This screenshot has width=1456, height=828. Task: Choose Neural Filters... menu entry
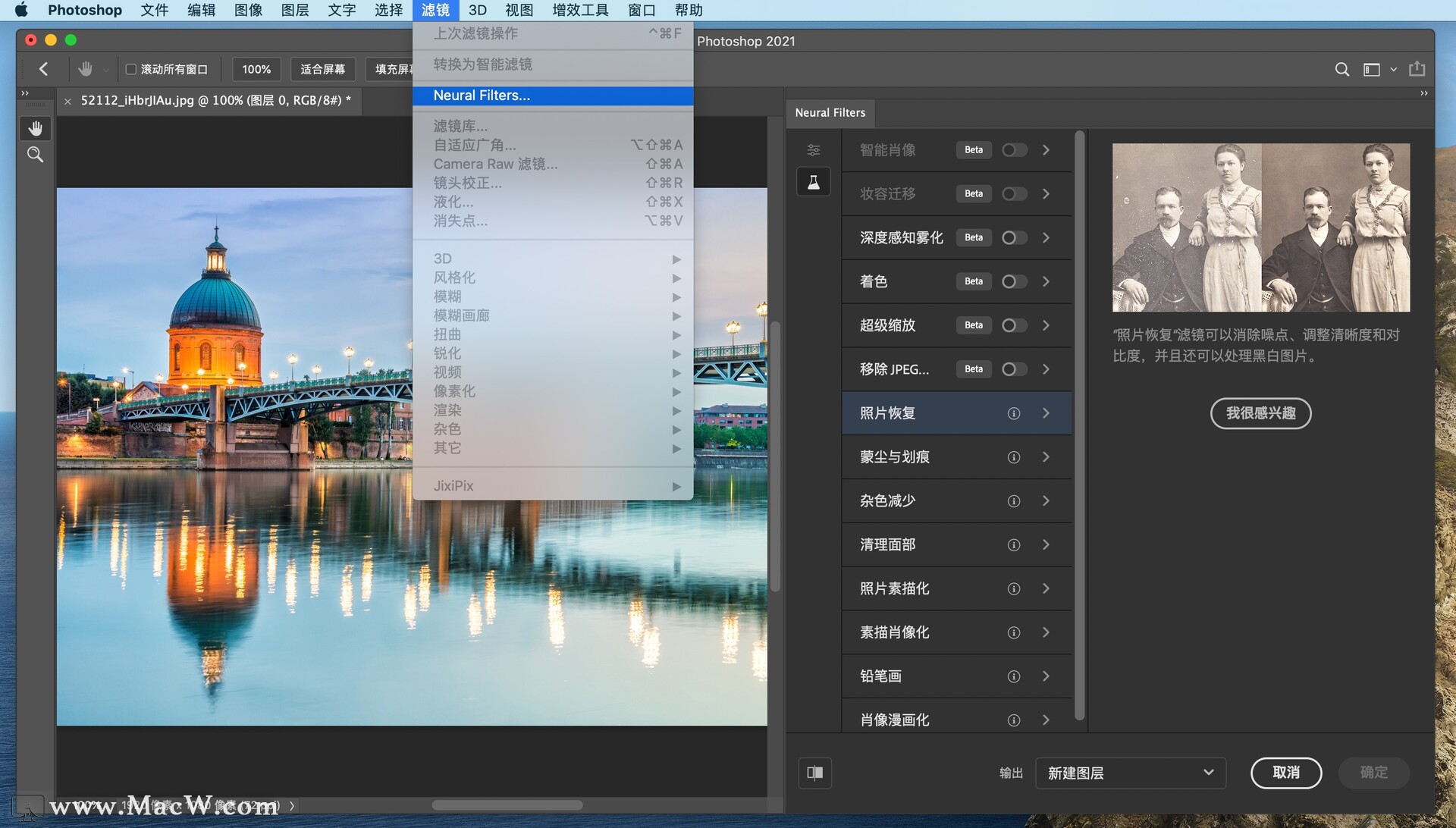pos(553,96)
